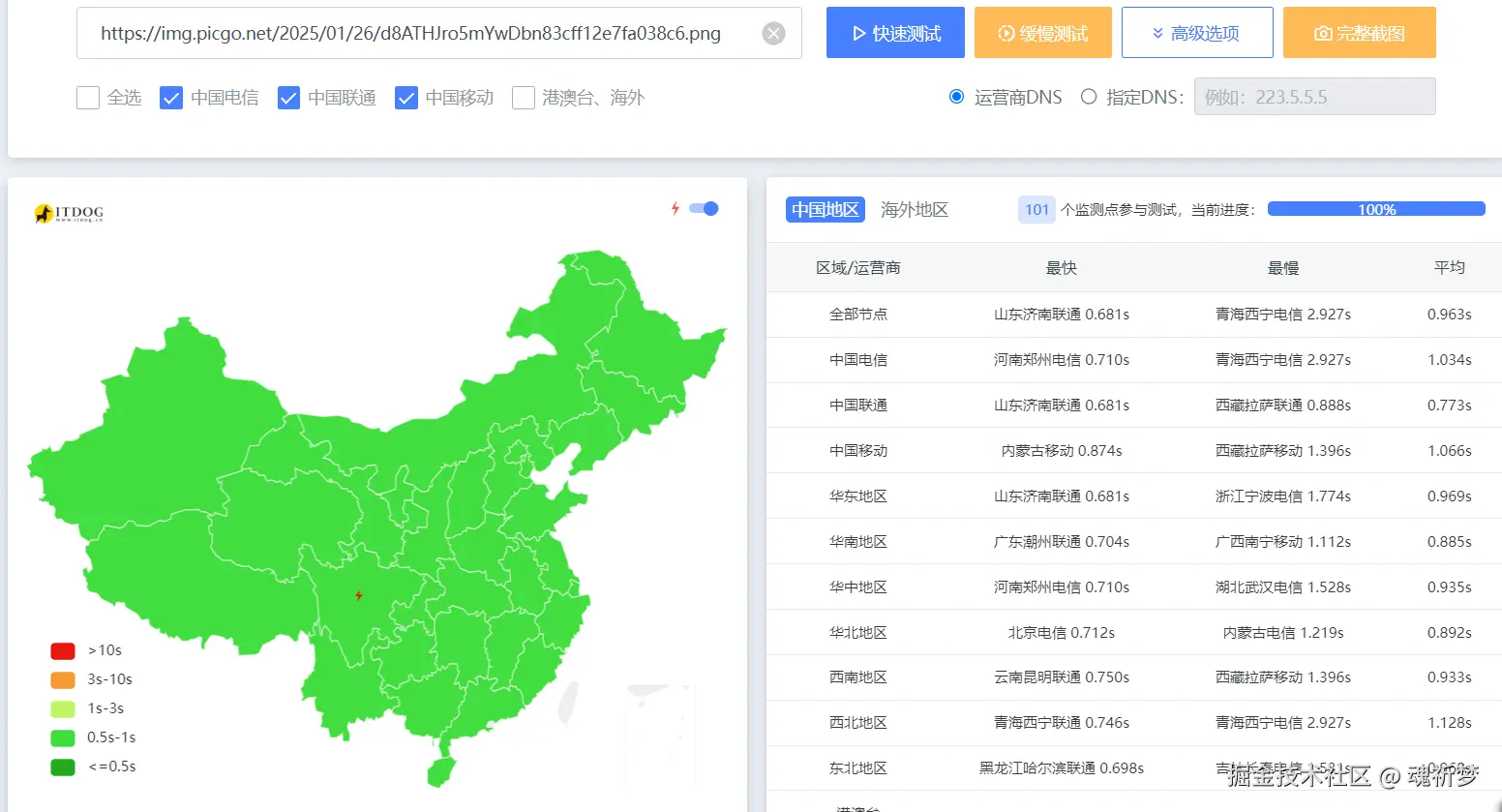Select the 东北地区 row label
The image size is (1502, 812).
[x=858, y=768]
